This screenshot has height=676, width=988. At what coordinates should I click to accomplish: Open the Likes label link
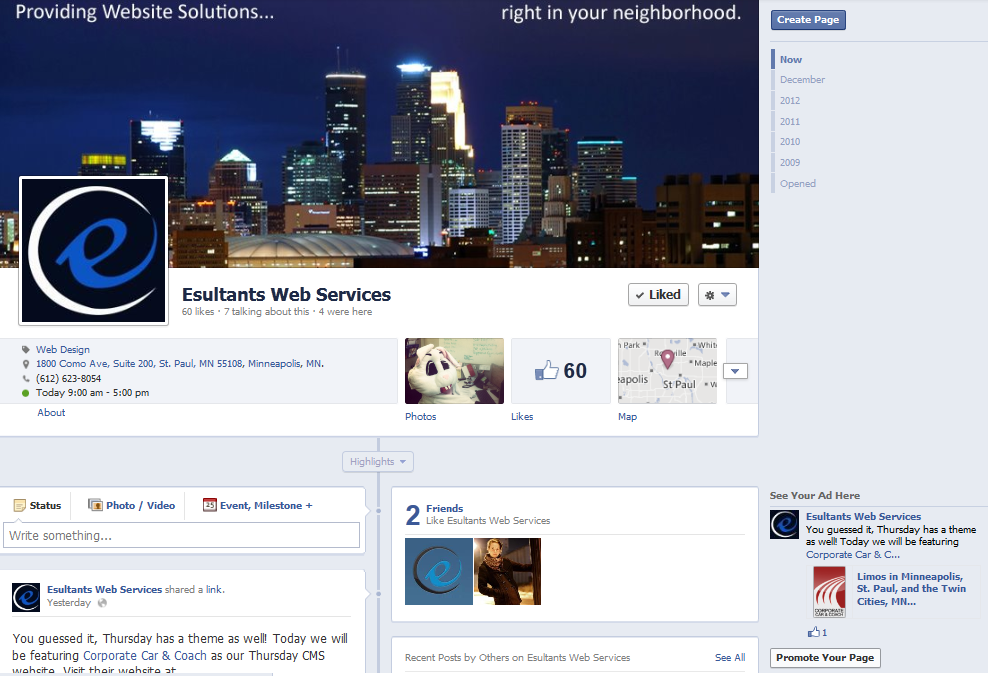pos(522,416)
